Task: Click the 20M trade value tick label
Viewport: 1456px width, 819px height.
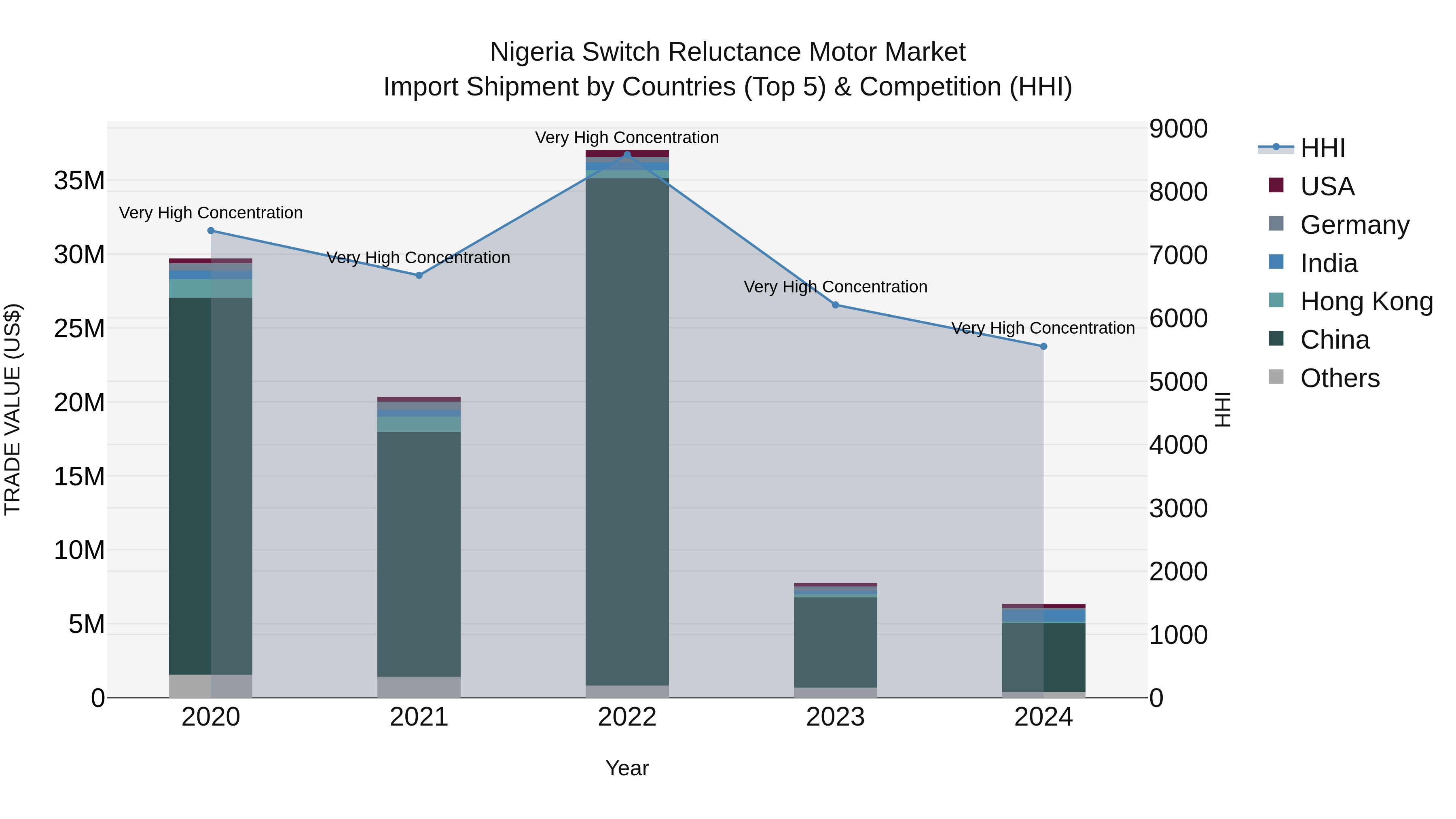Action: coord(79,402)
